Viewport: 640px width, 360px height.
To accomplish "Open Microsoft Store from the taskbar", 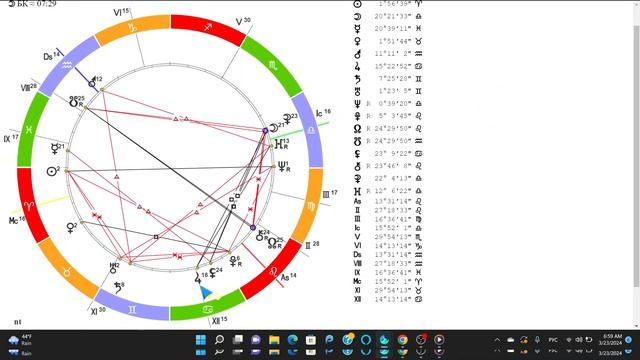I will 311,340.
